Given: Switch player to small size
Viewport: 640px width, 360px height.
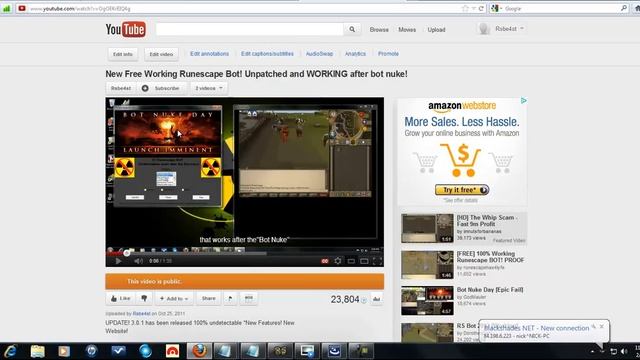Looking at the screenshot, I should (x=351, y=261).
